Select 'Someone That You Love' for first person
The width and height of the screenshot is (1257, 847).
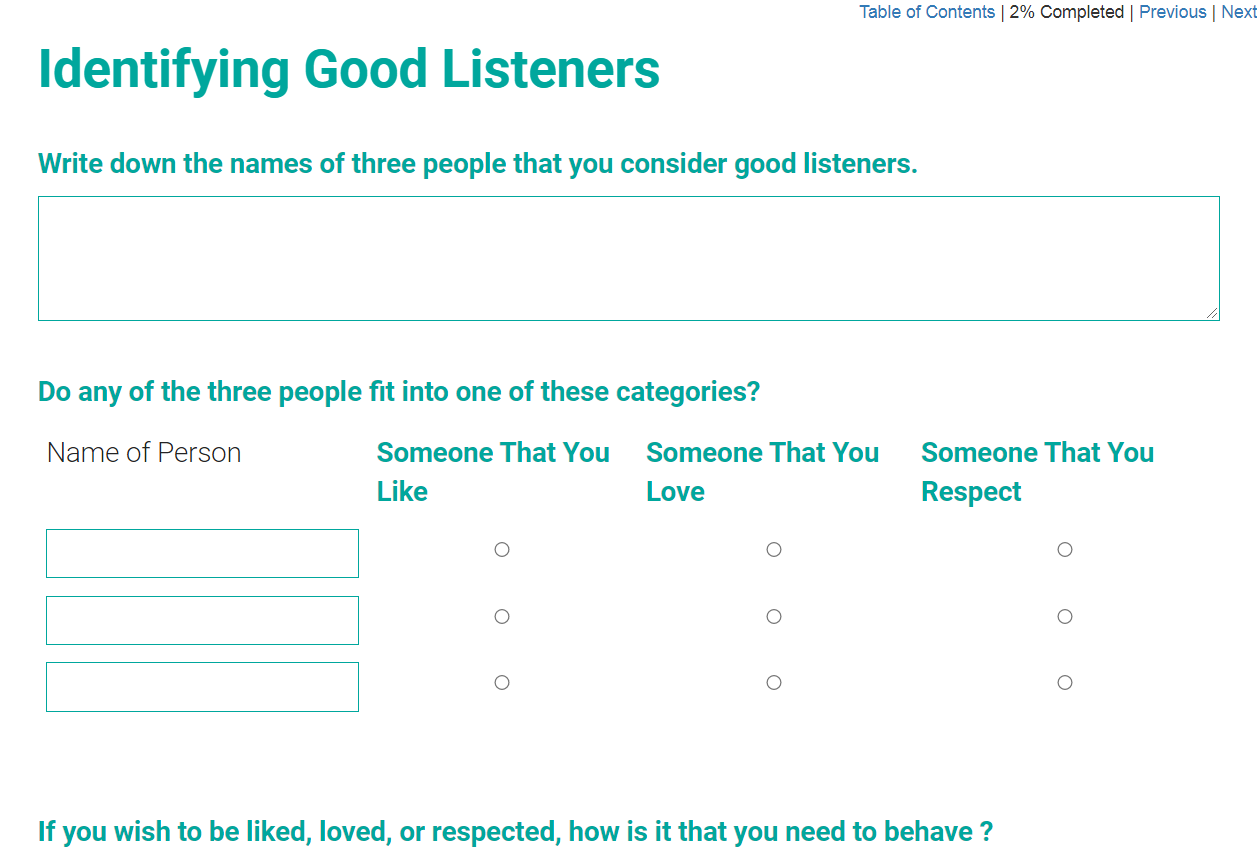tap(774, 549)
